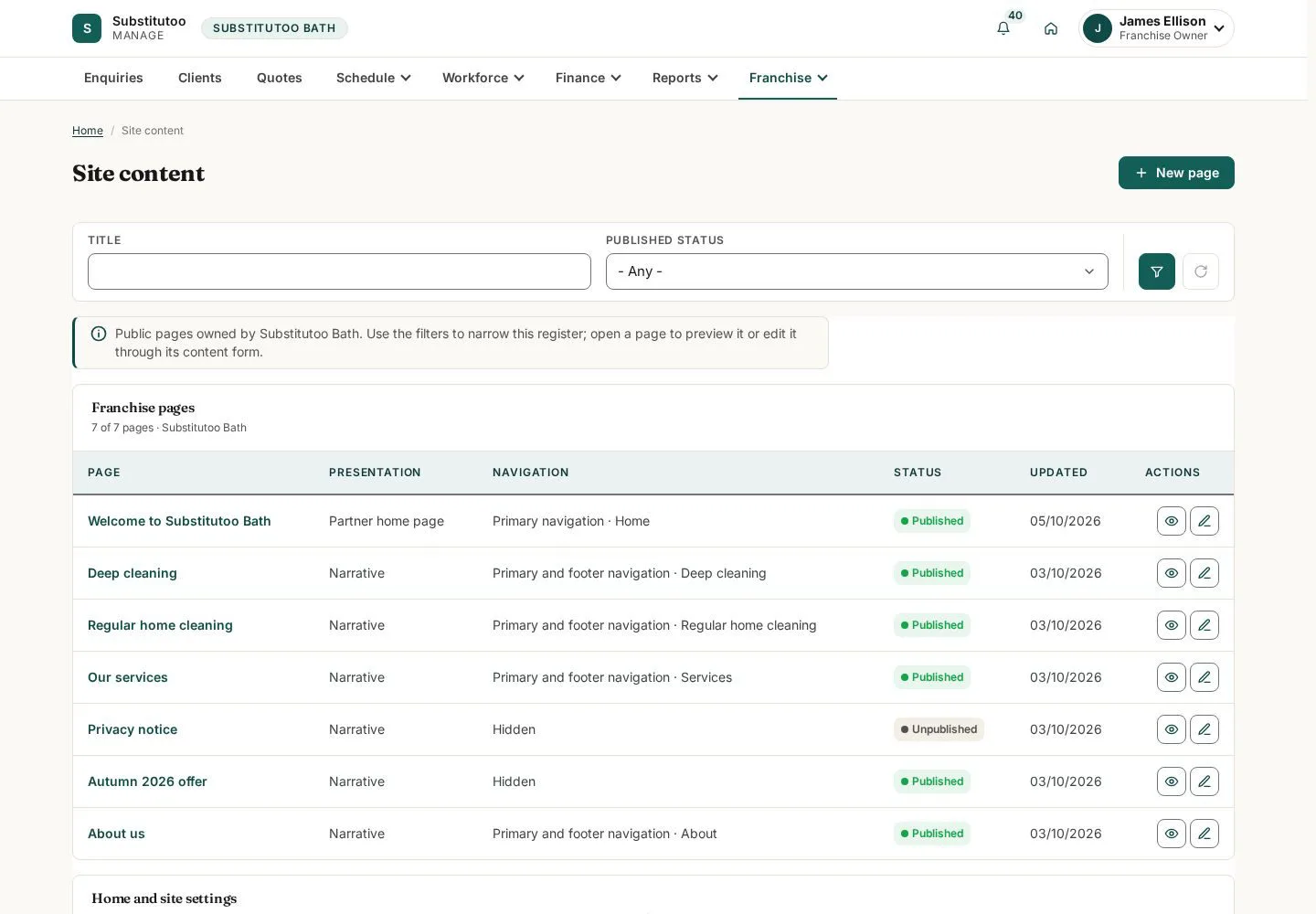Click the Unpublished status badge
Image resolution: width=1316 pixels, height=914 pixels.
point(939,729)
